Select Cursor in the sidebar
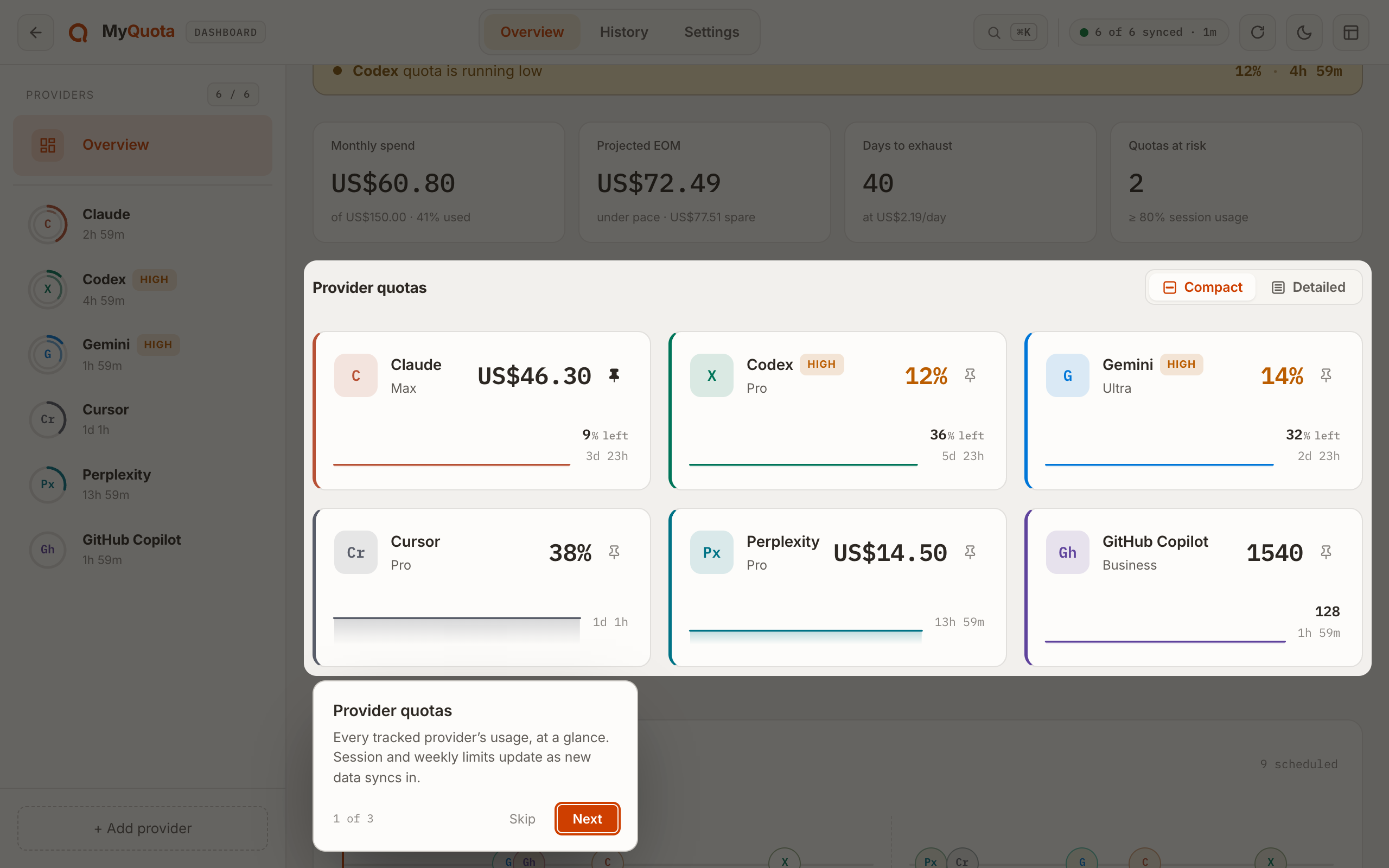Image resolution: width=1389 pixels, height=868 pixels. (x=142, y=419)
